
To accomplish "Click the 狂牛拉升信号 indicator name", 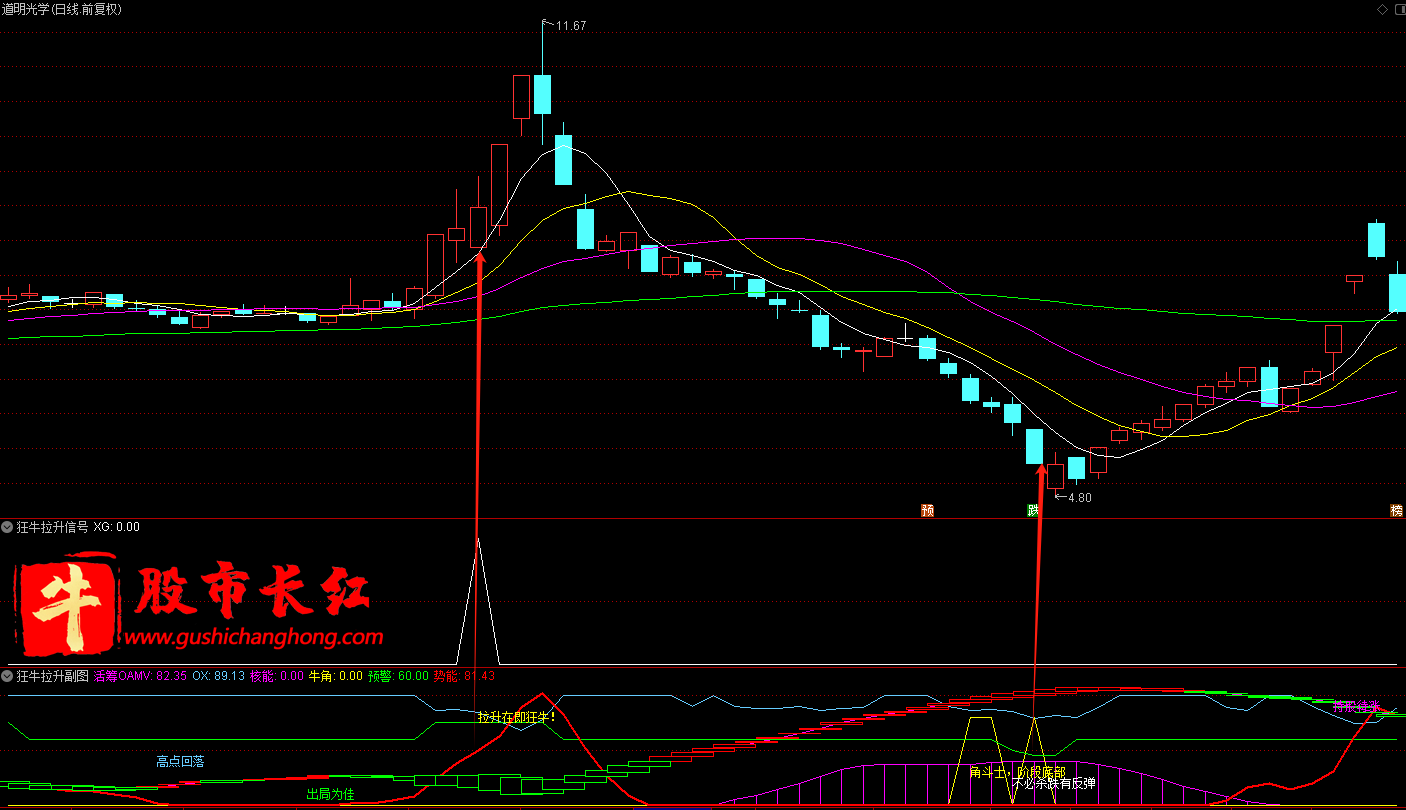I will point(53,527).
